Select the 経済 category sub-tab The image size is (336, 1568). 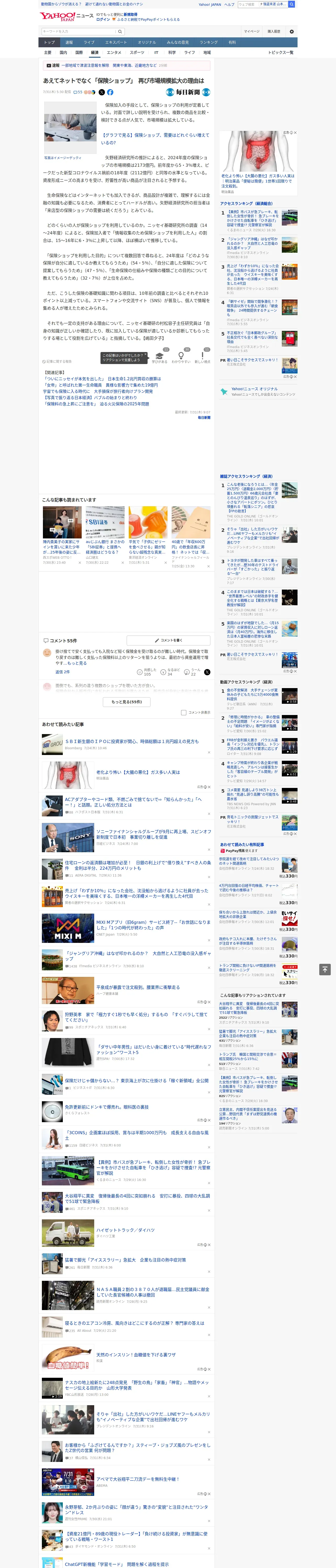pyautogui.click(x=94, y=53)
